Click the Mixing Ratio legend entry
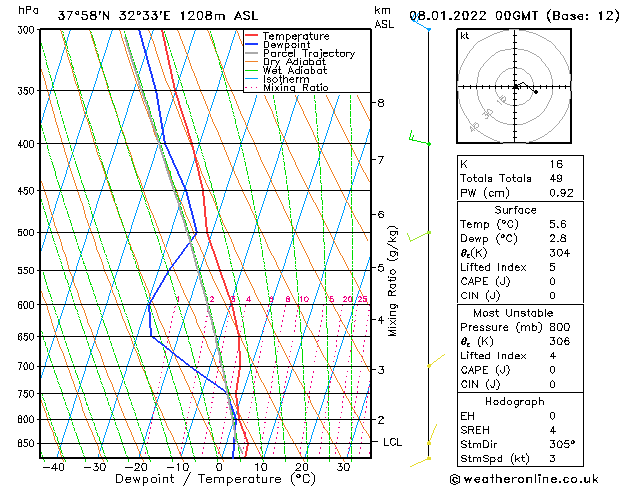Image resolution: width=629 pixels, height=486 pixels. coord(287,87)
